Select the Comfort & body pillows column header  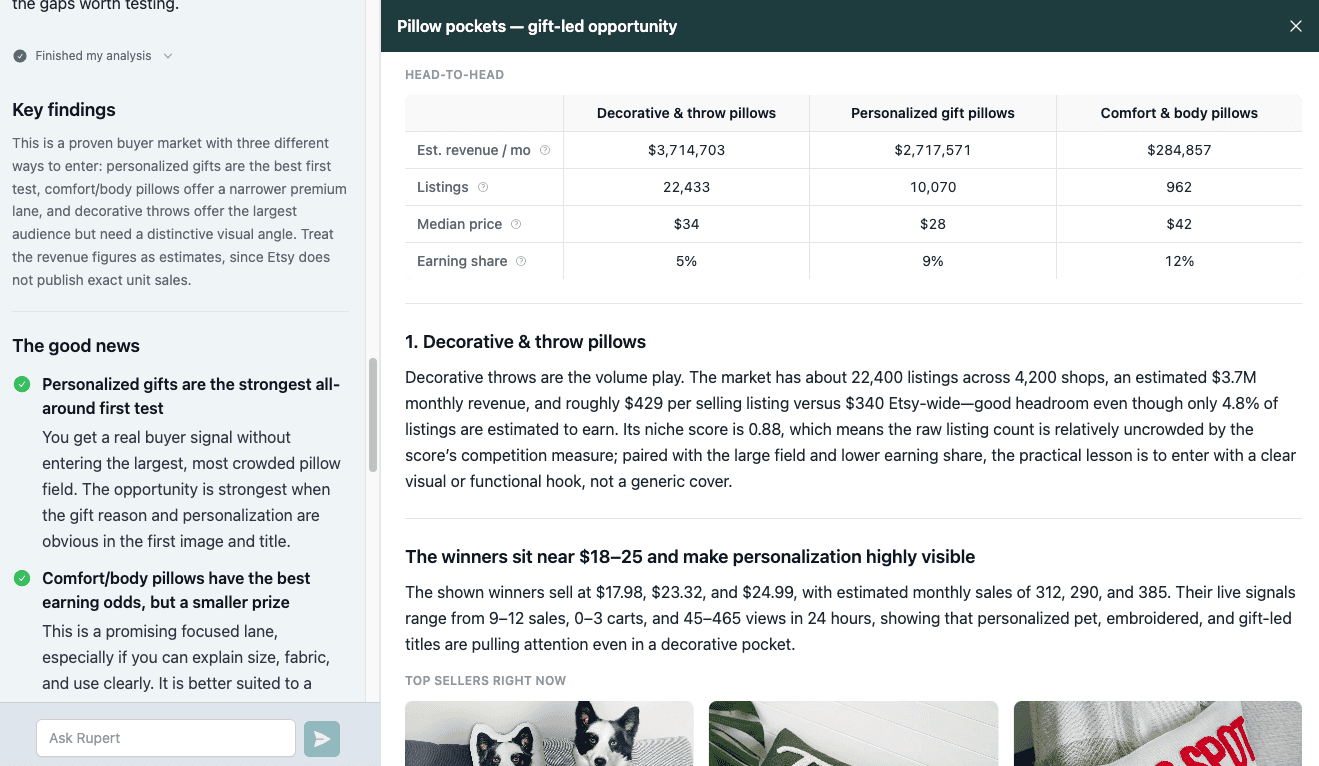point(1179,113)
